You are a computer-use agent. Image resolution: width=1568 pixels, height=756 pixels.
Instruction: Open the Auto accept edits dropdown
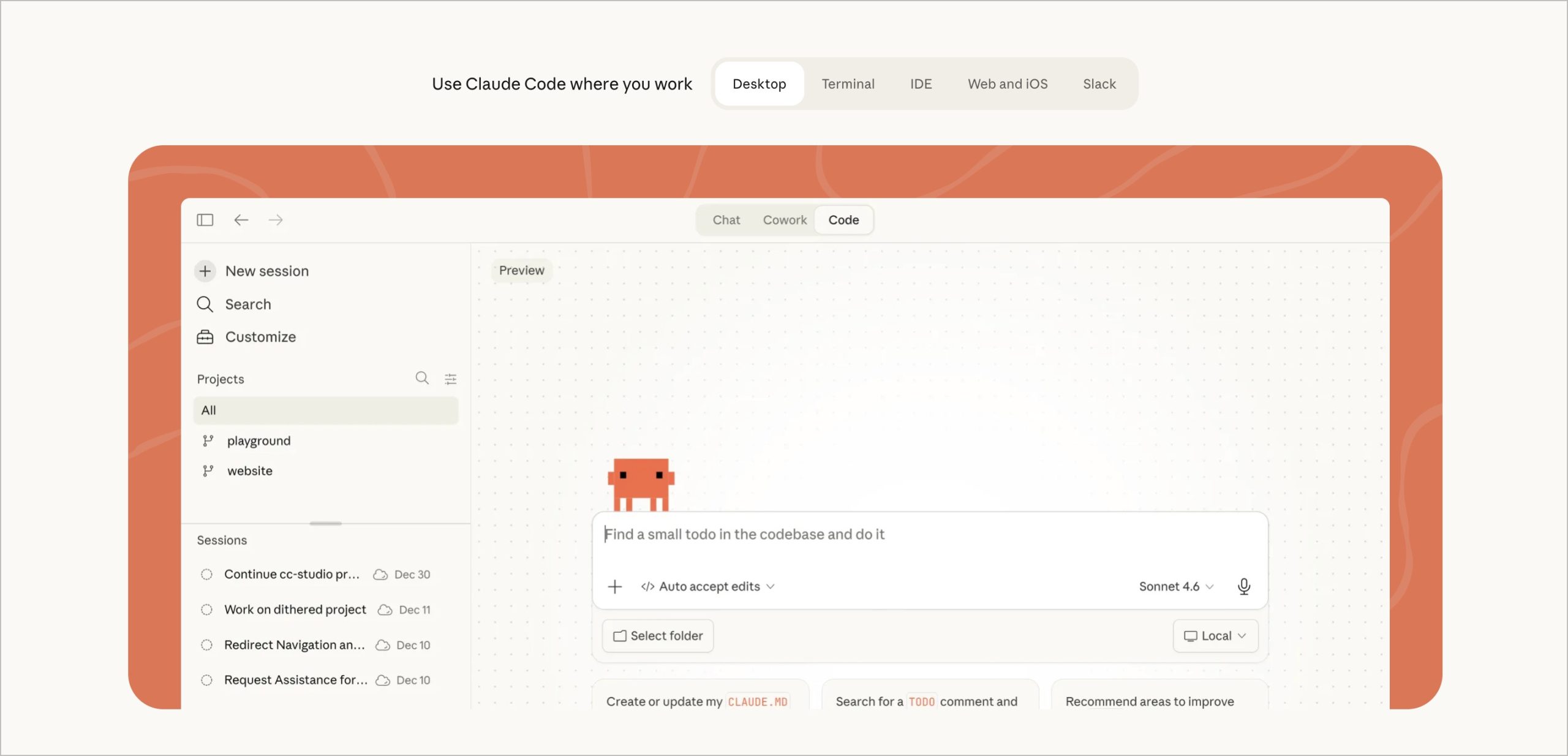click(x=707, y=586)
